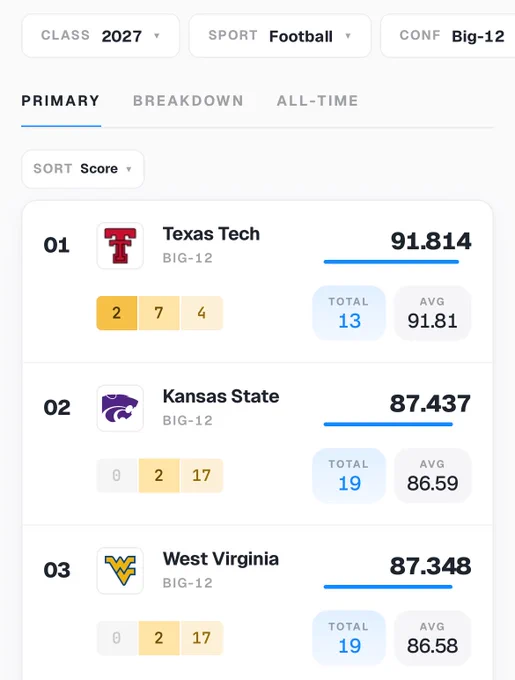This screenshot has height=680, width=515.
Task: Open the West Virginia team name link
Action: 221,559
